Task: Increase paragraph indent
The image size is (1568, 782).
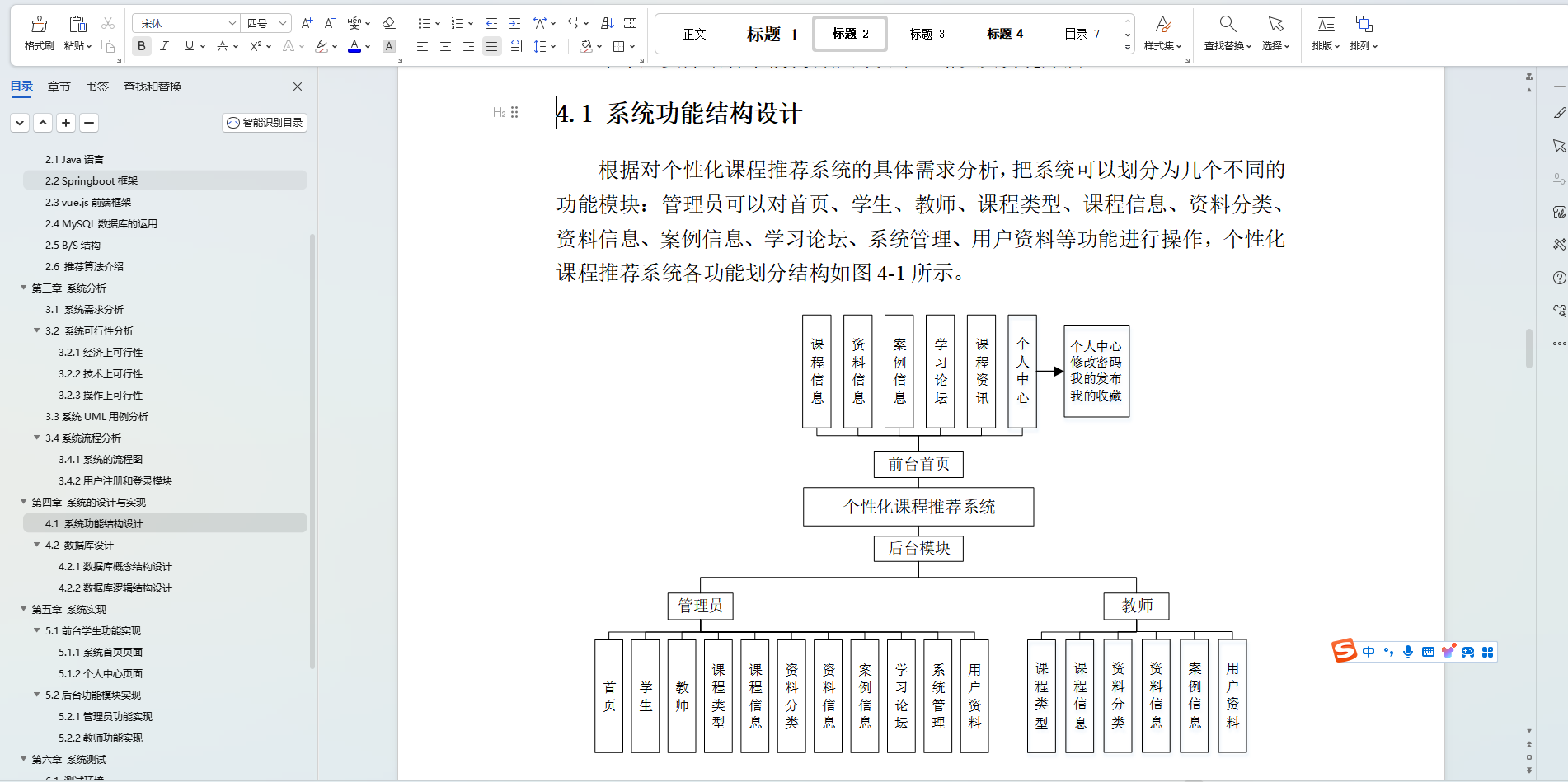Action: (514, 23)
